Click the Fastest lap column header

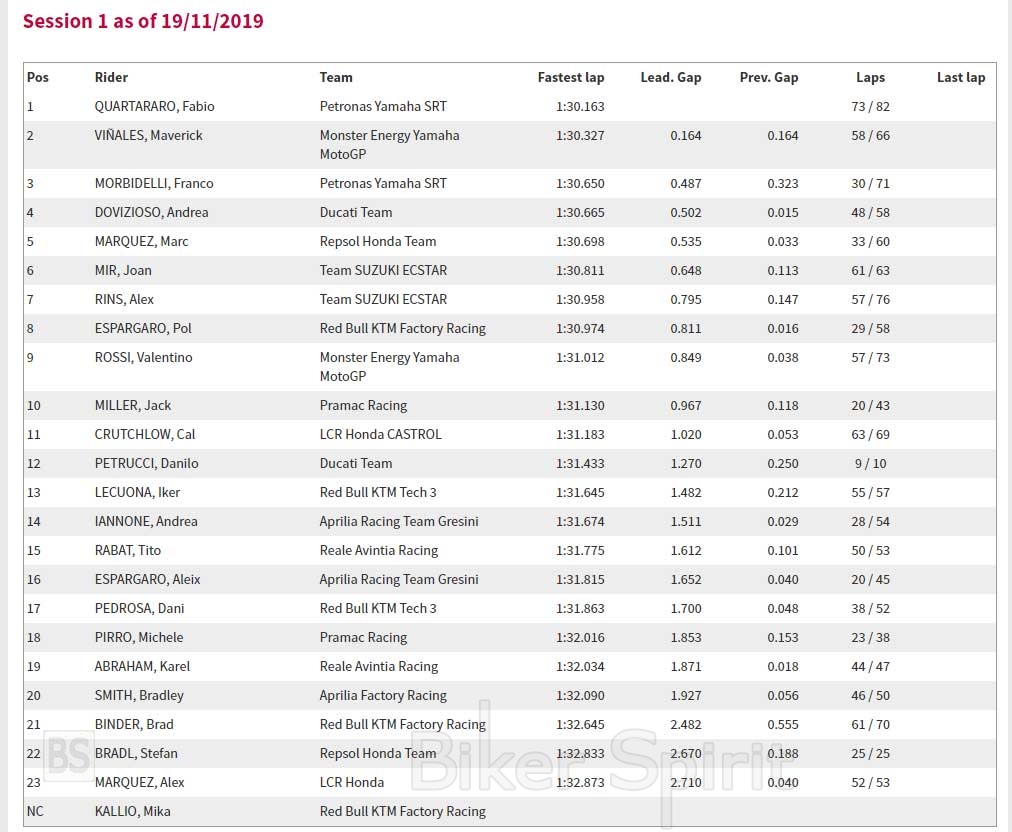(571, 77)
